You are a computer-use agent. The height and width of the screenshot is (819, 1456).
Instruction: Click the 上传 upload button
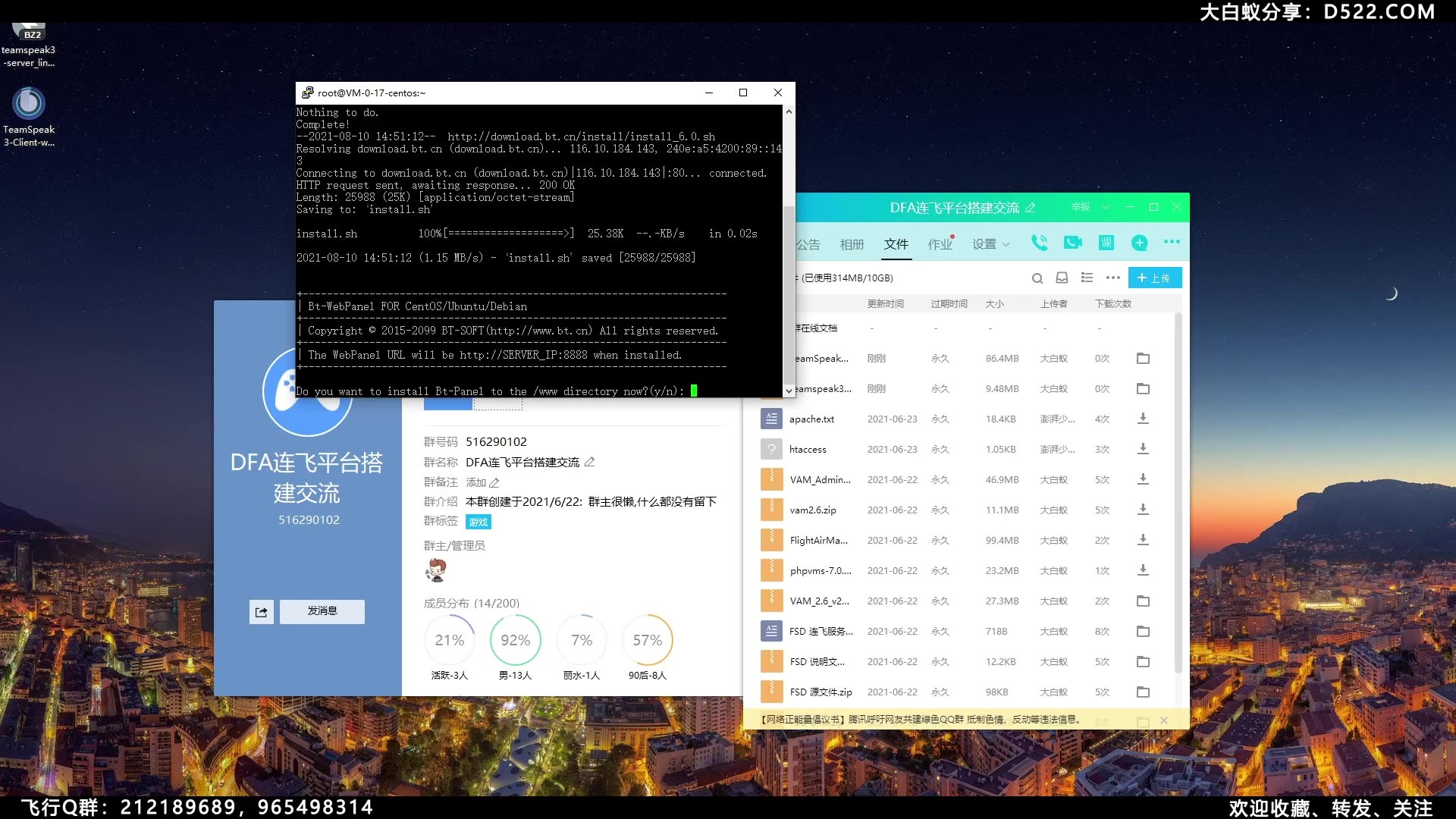click(1154, 278)
